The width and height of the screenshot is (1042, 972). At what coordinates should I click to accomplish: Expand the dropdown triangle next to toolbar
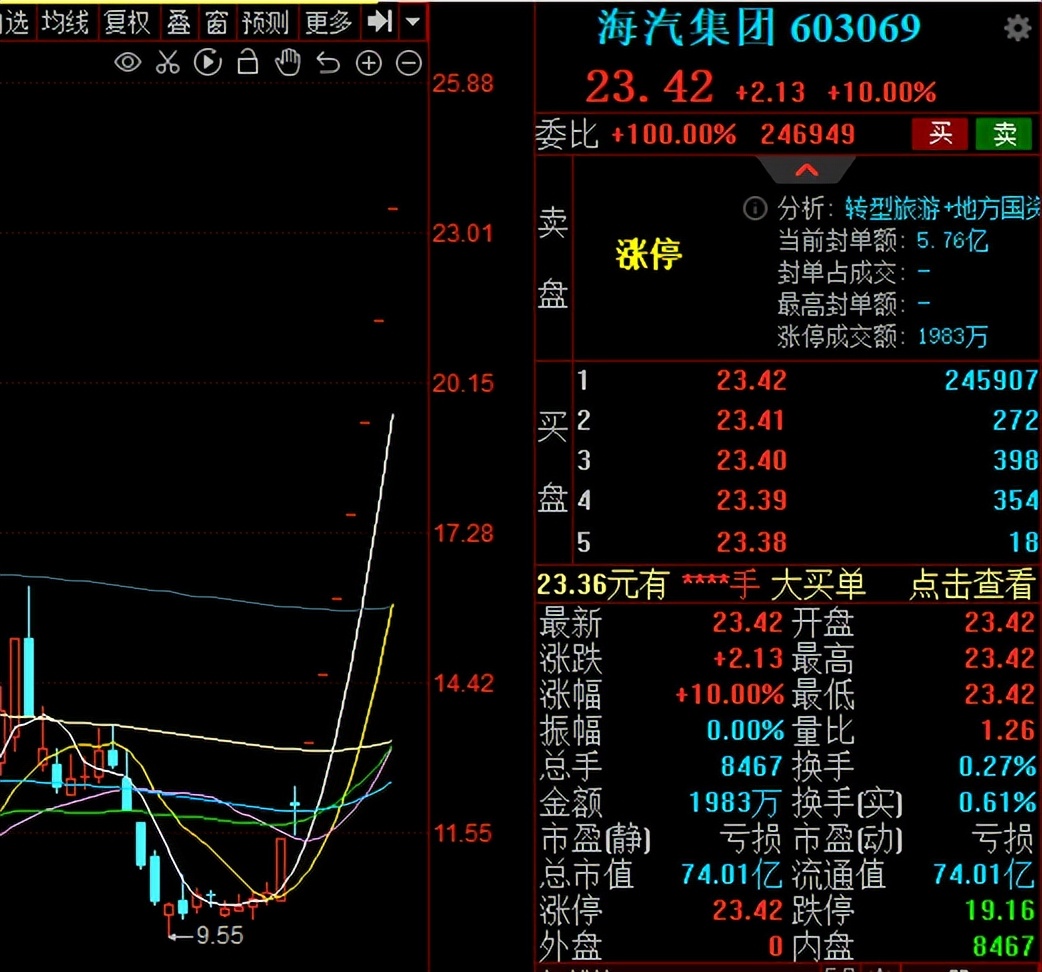point(413,21)
